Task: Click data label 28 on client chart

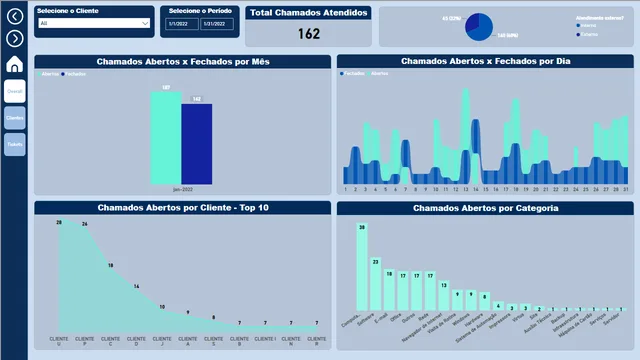Action: click(59, 222)
